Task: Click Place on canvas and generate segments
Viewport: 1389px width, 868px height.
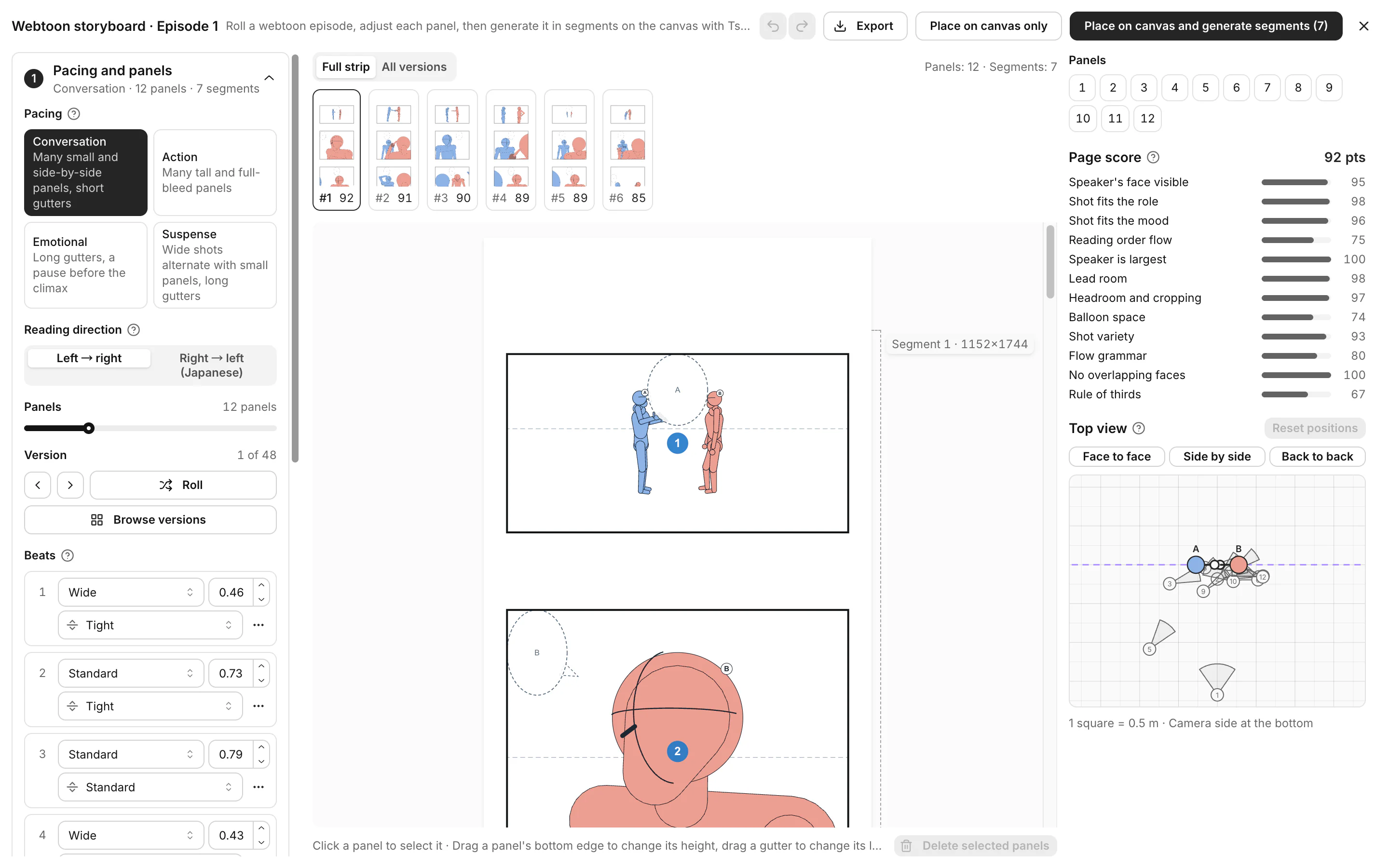Action: pyautogui.click(x=1205, y=26)
